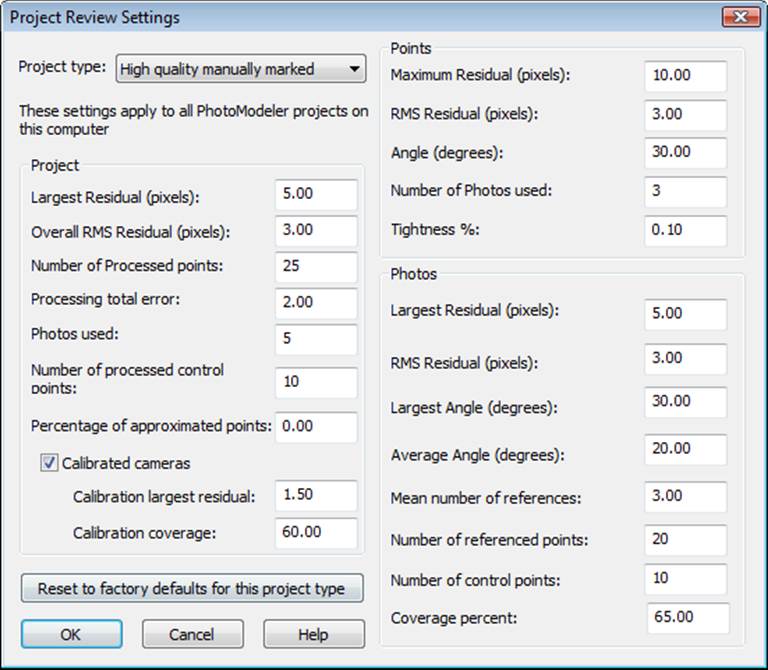Image resolution: width=768 pixels, height=670 pixels.
Task: Click the Number of Processed points field
Action: (316, 267)
